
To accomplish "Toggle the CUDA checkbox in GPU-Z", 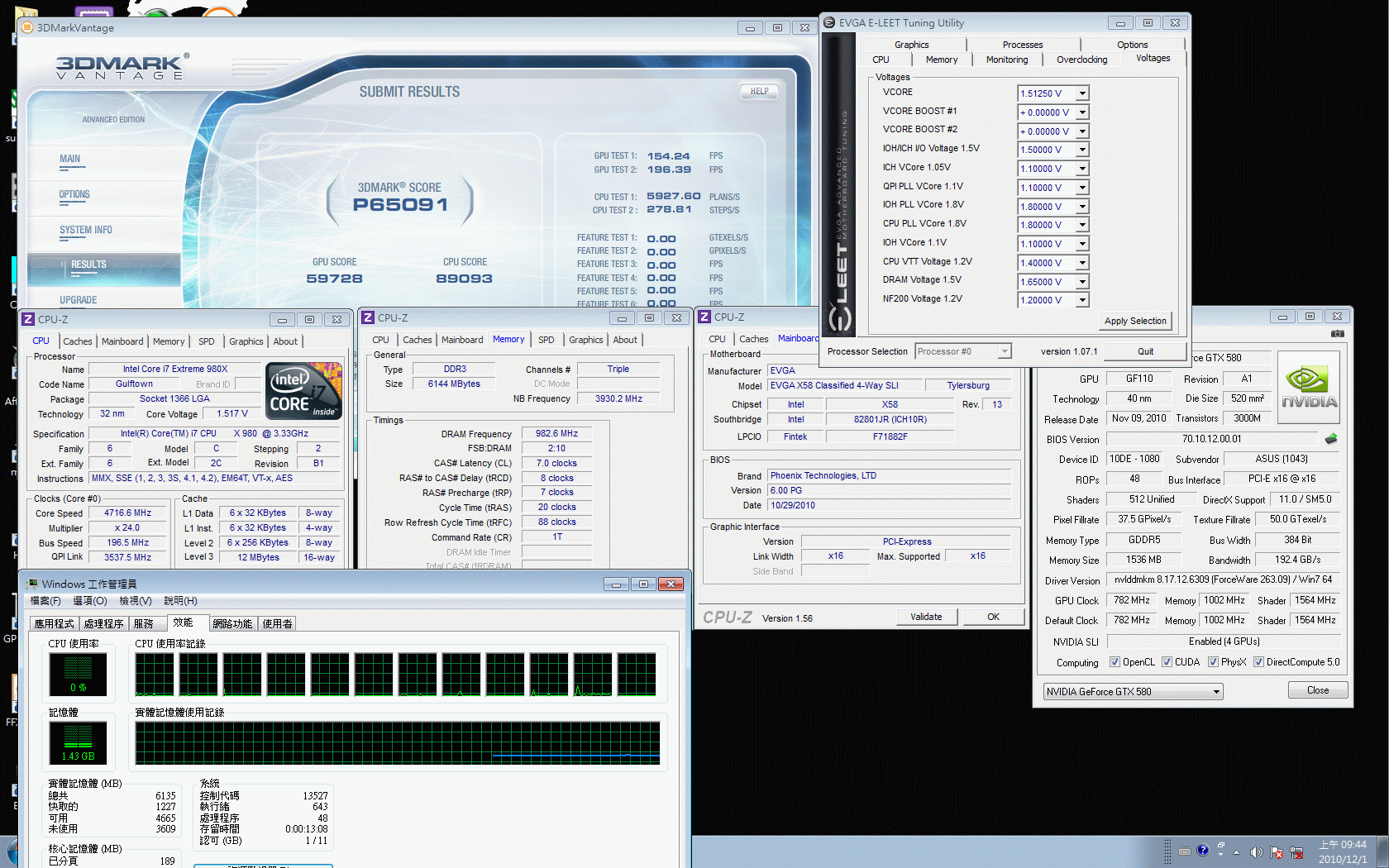I will 1167,661.
